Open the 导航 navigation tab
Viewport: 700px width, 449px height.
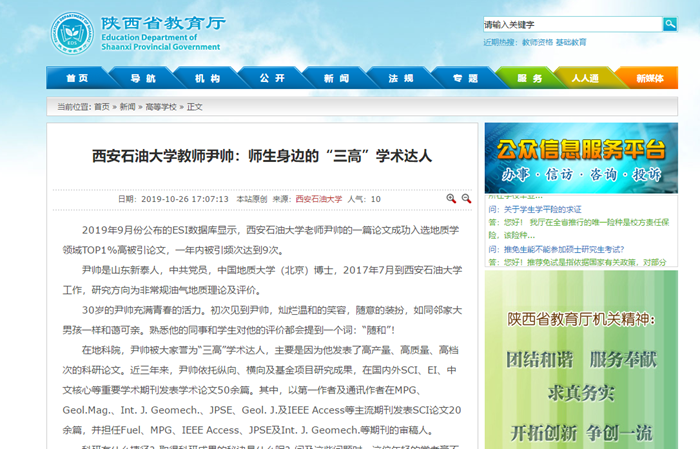[x=143, y=78]
